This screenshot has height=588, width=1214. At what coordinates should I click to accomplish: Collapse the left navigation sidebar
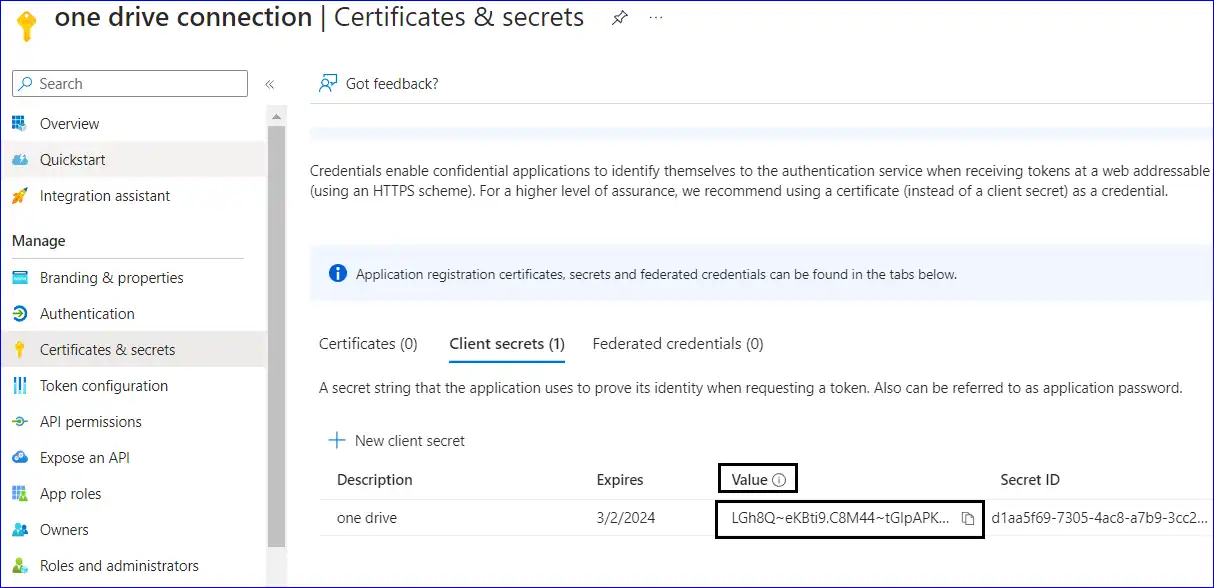(269, 85)
